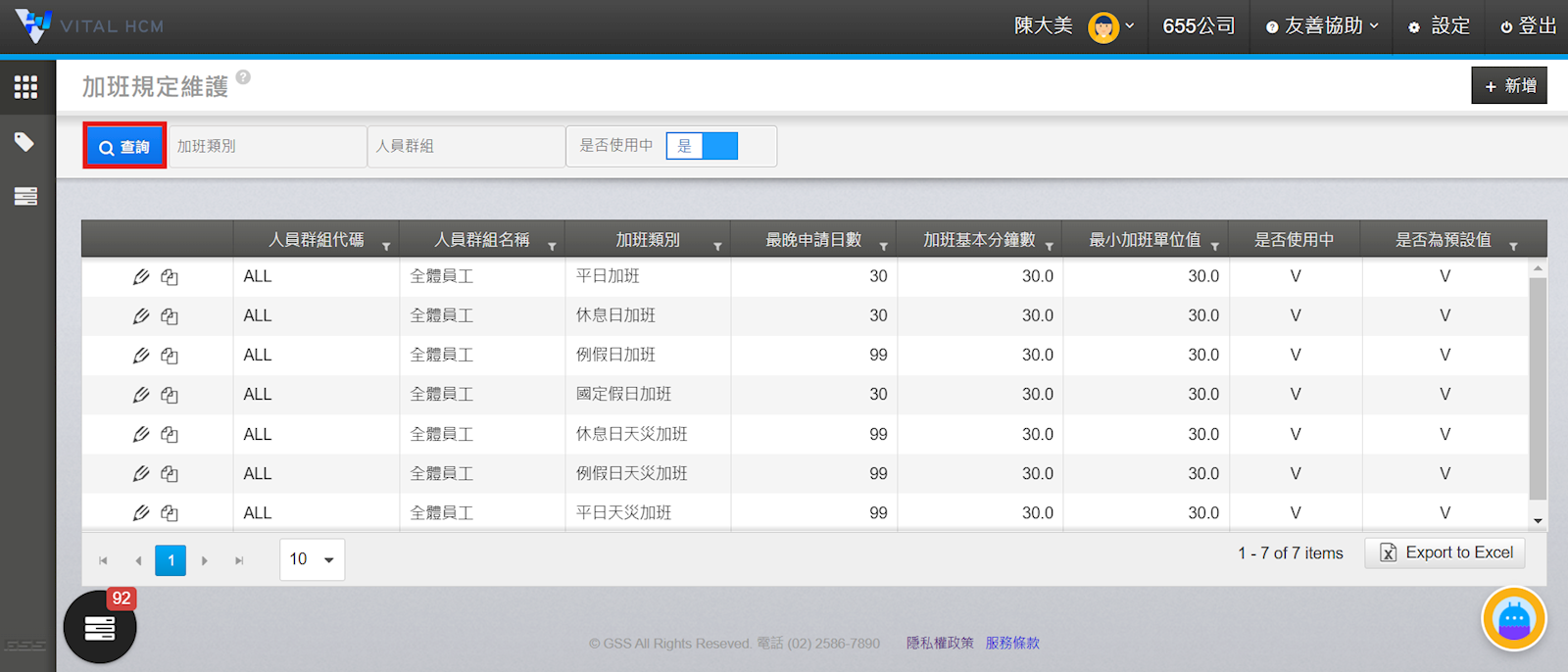The height and width of the screenshot is (672, 1568).
Task: Click the 新增 add button
Action: coord(1509,86)
